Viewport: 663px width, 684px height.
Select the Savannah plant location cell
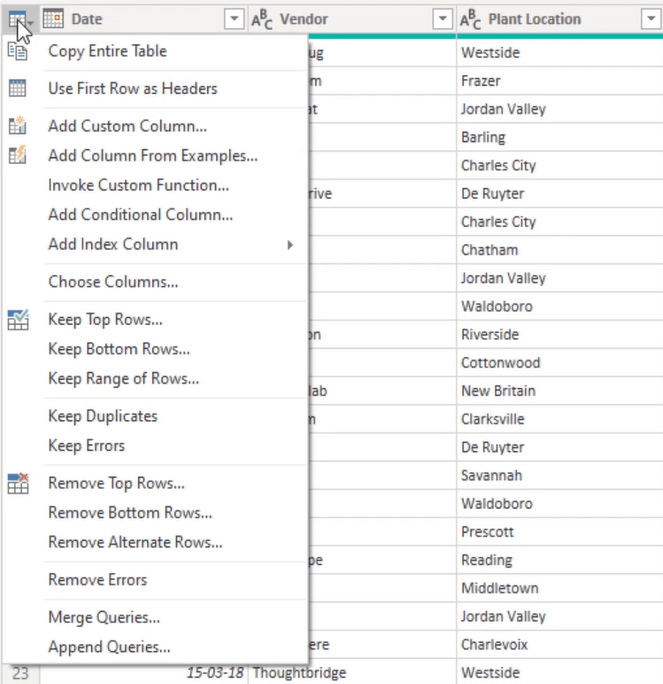click(560, 476)
